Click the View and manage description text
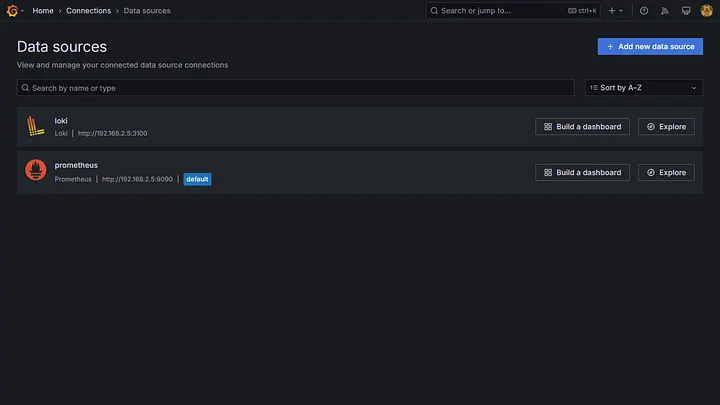 coord(122,65)
